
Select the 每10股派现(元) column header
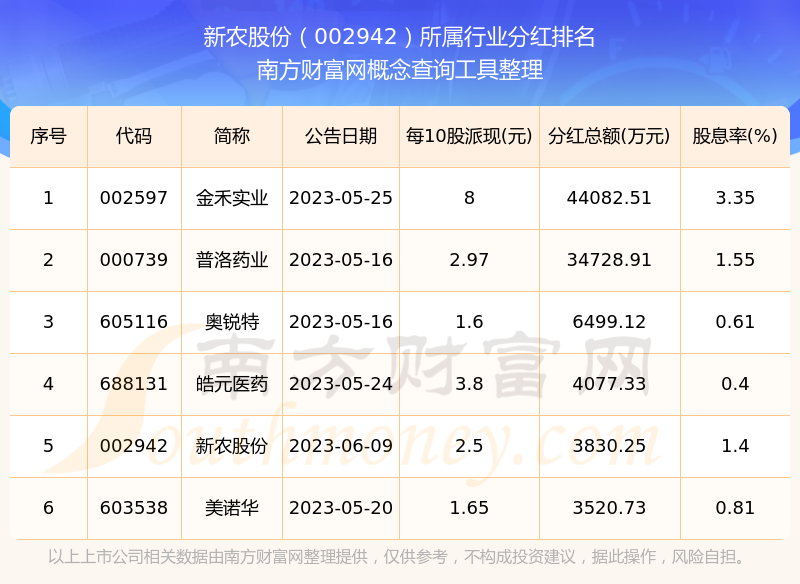(x=469, y=136)
